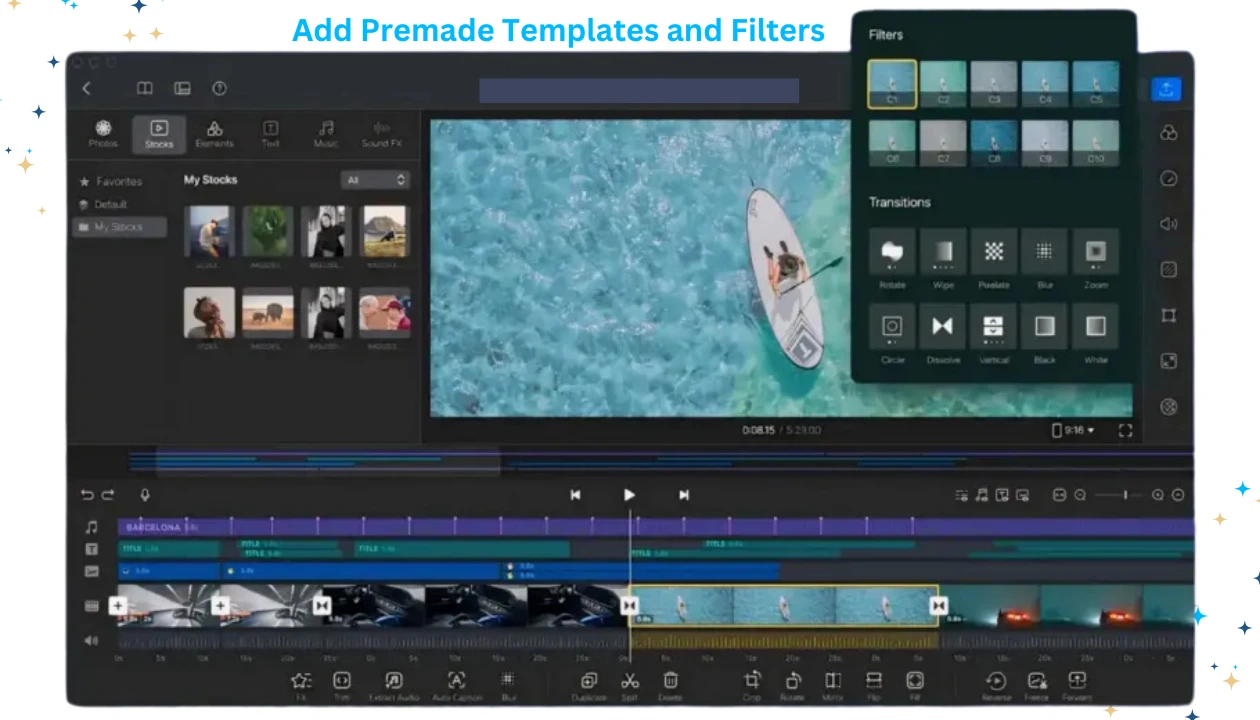1260x720 pixels.
Task: Click the Extract Audio tool
Action: click(x=394, y=681)
